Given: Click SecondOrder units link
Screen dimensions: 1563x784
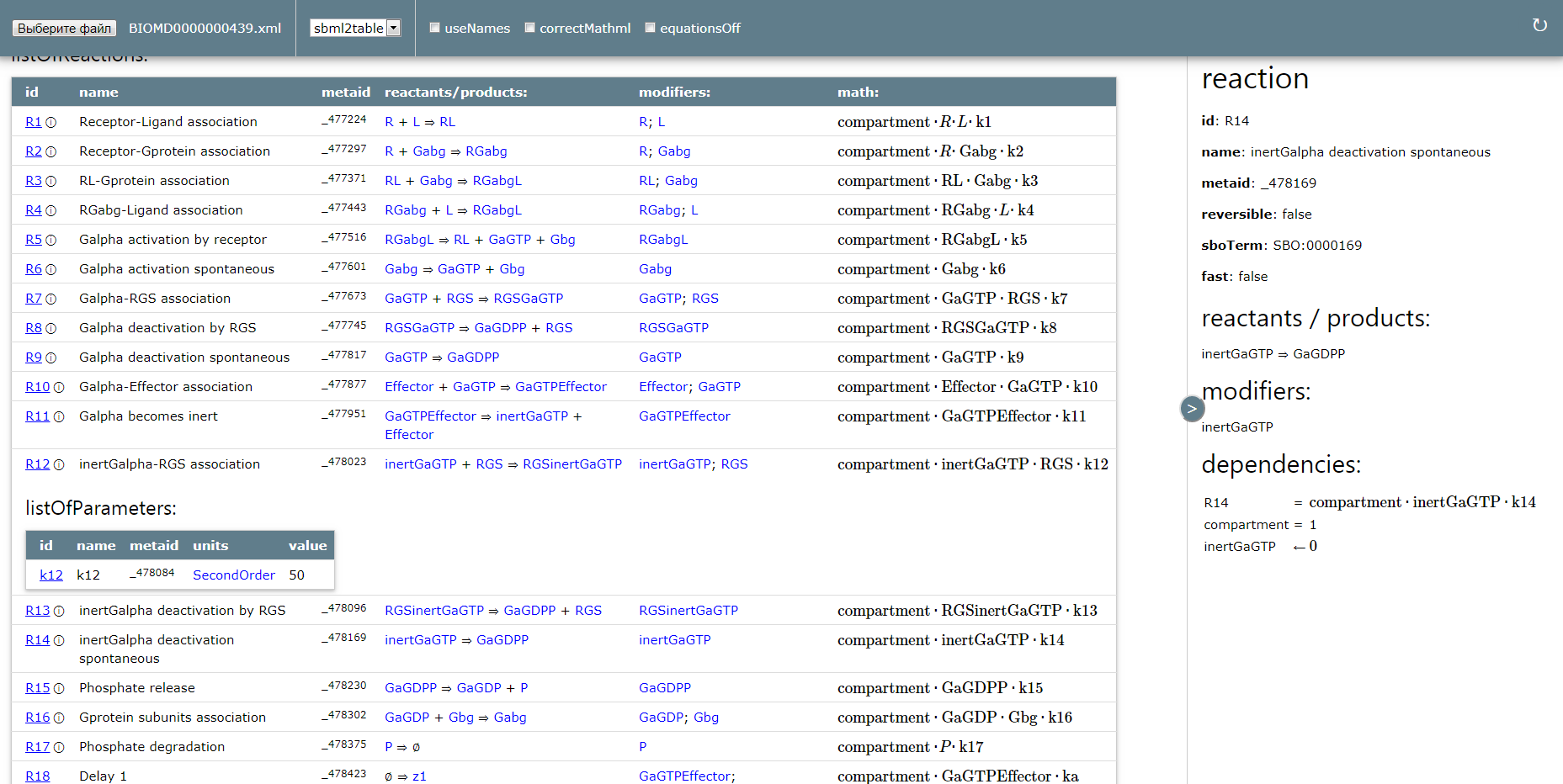Looking at the screenshot, I should coord(234,575).
